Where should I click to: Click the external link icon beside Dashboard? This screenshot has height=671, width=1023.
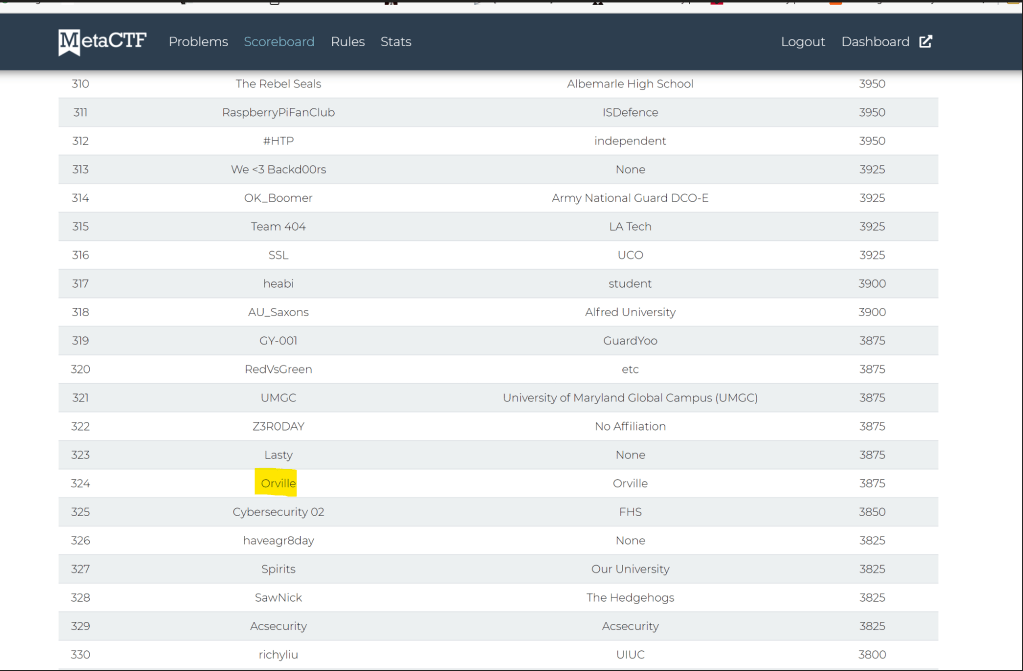pos(926,42)
